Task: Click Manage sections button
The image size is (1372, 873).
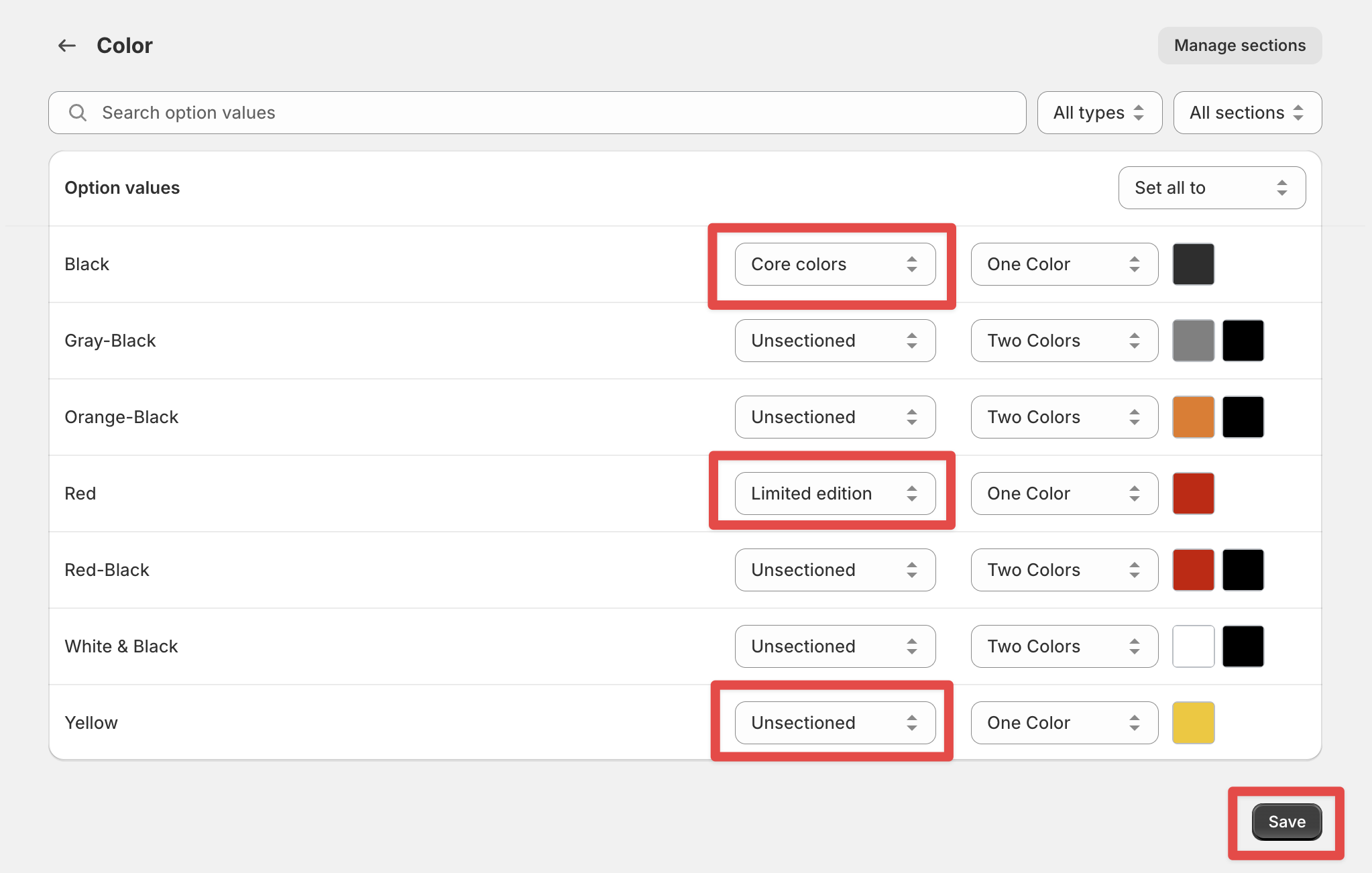Action: [x=1239, y=46]
